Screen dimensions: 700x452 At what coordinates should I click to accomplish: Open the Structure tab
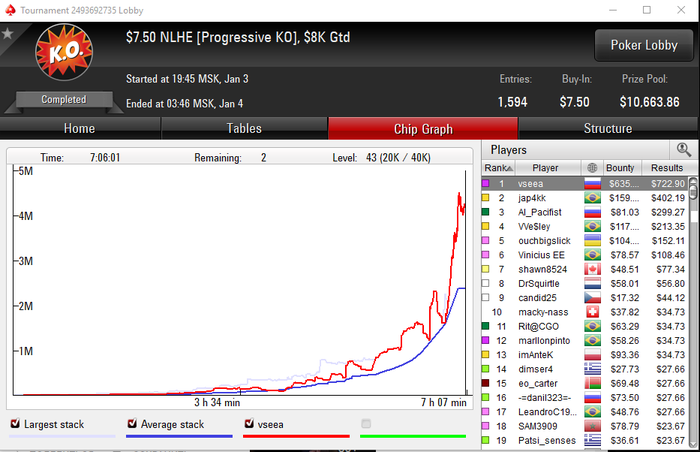pos(608,129)
